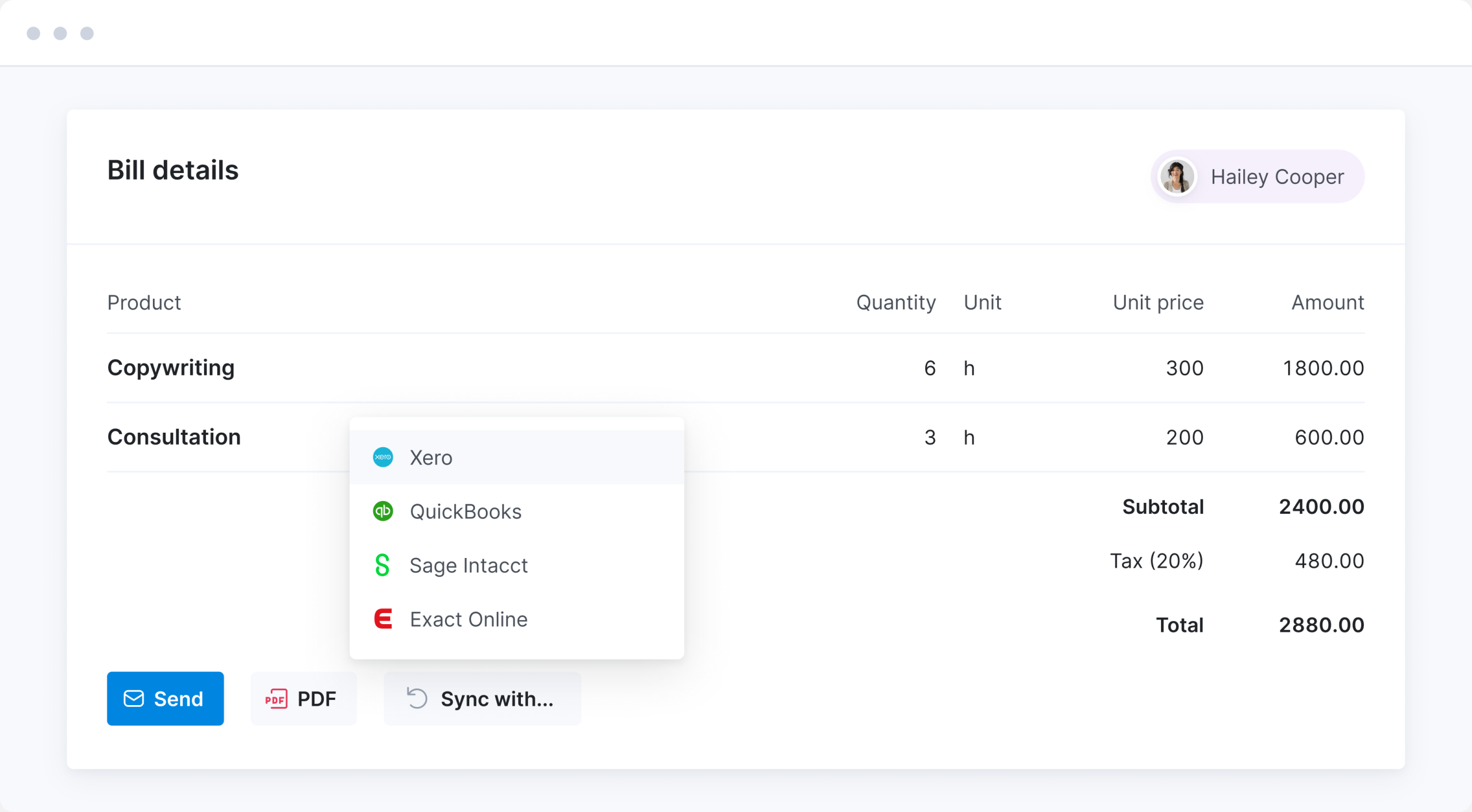Select Xero from the sync menu
1472x812 pixels.
[x=517, y=457]
